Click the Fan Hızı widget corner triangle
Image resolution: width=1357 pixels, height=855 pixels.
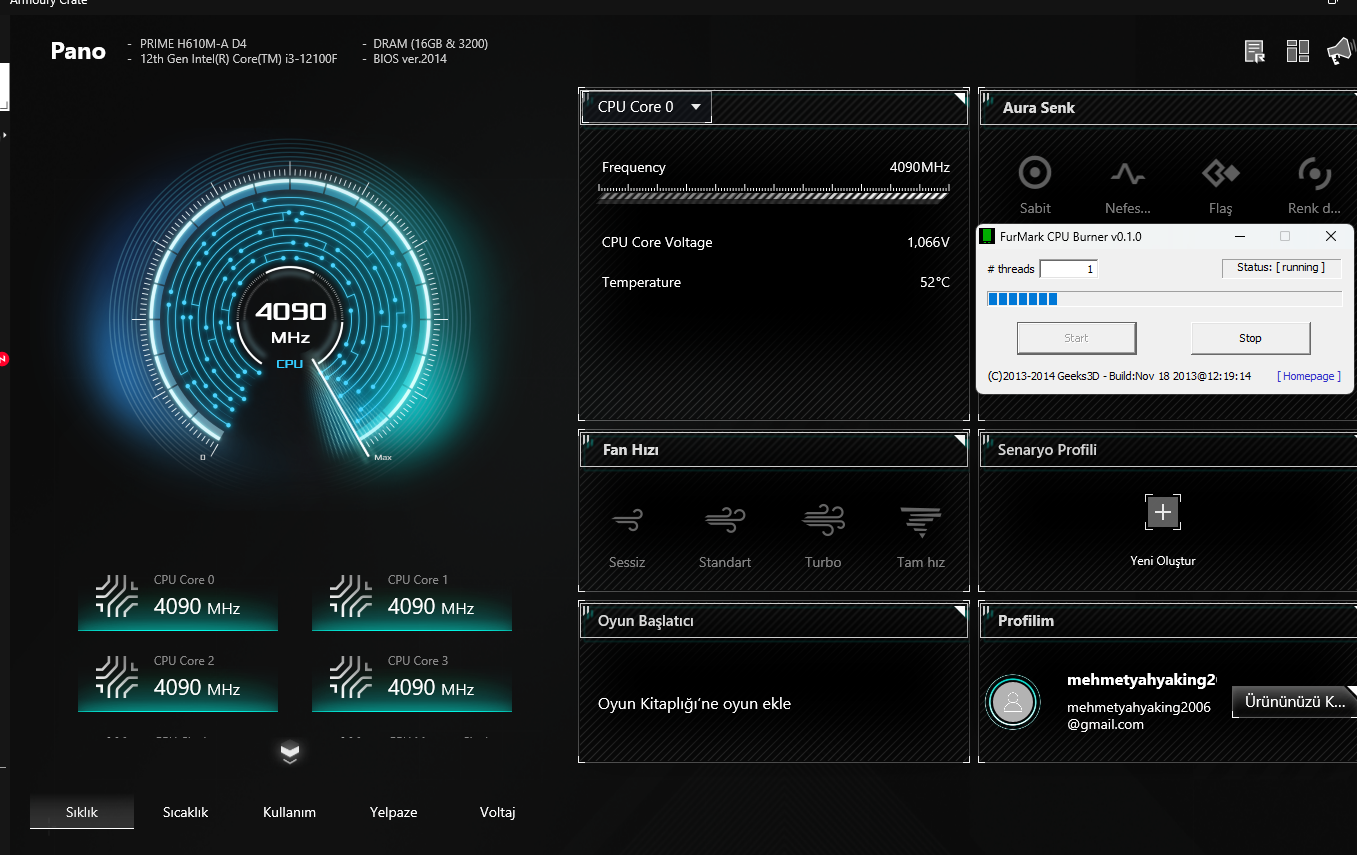(x=960, y=439)
